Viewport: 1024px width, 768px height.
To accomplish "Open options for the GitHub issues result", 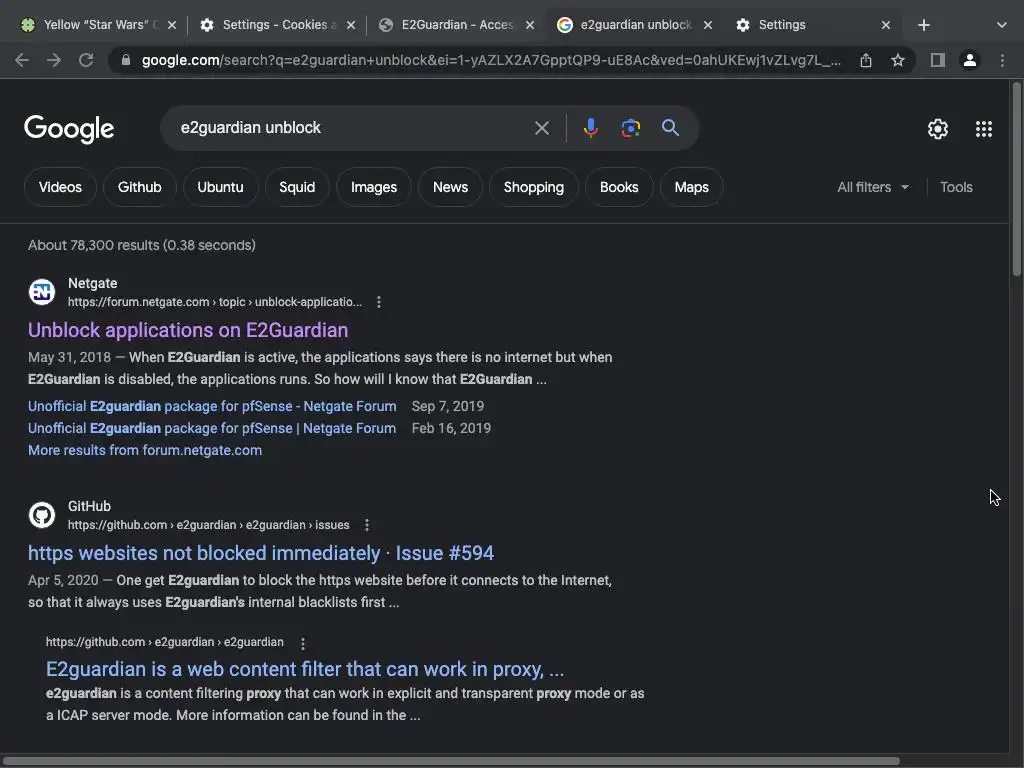I will pos(367,524).
